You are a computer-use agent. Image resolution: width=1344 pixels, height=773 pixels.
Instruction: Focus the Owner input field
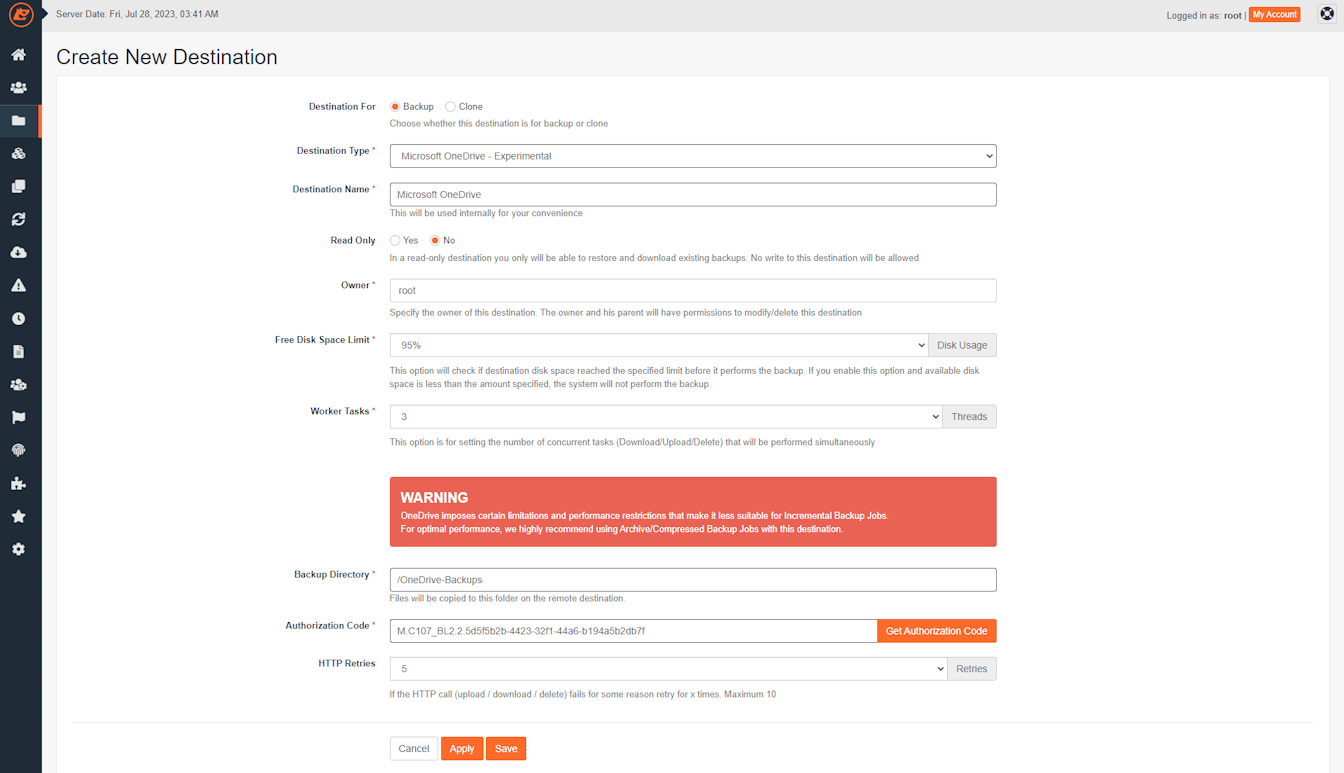pos(693,290)
